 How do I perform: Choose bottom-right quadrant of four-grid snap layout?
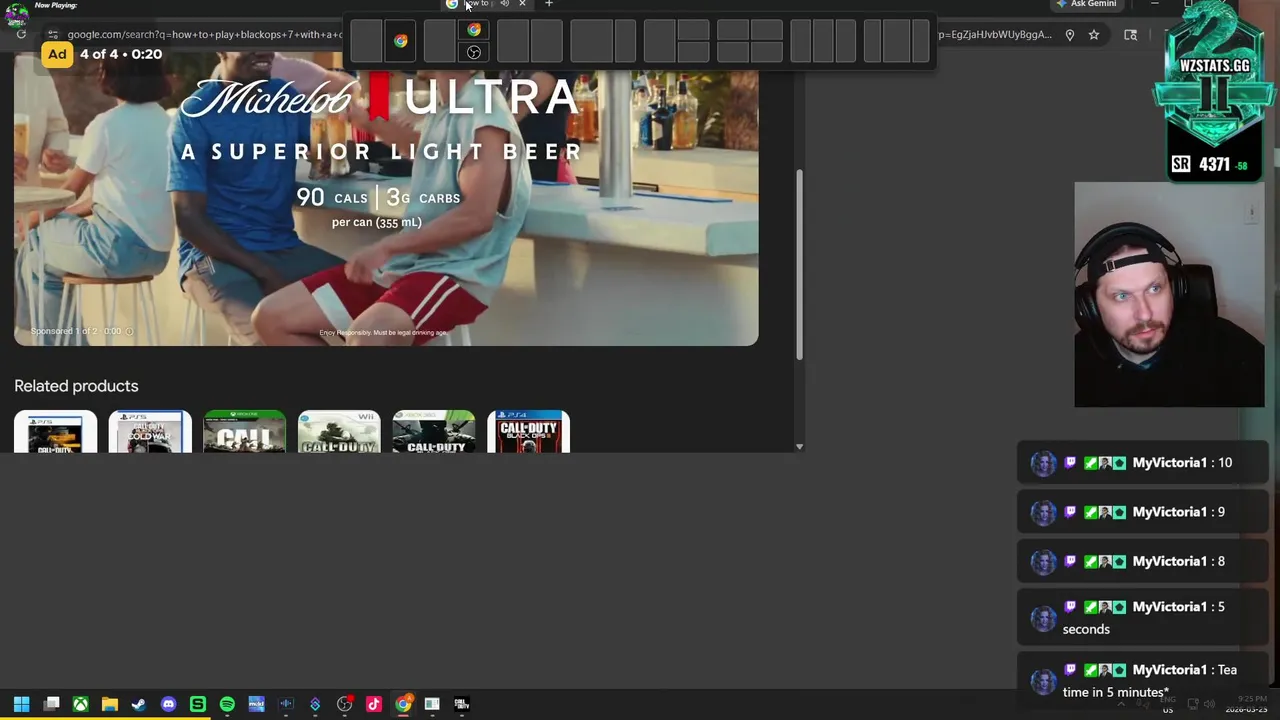point(767,52)
